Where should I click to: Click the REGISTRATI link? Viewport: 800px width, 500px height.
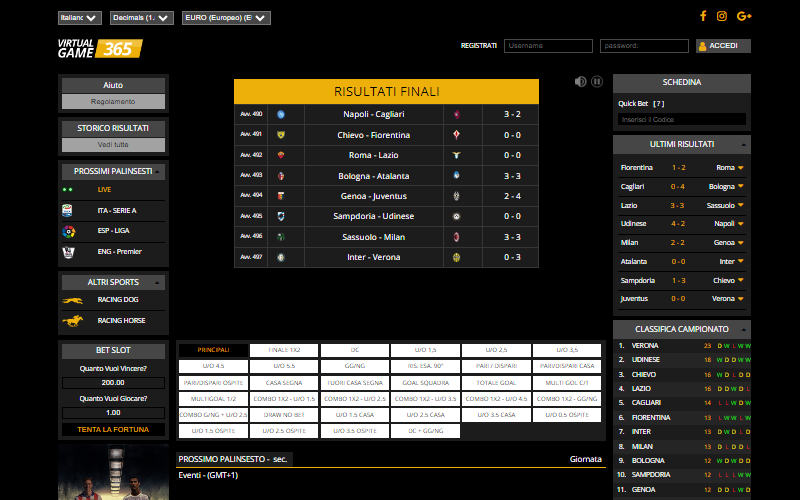[479, 46]
